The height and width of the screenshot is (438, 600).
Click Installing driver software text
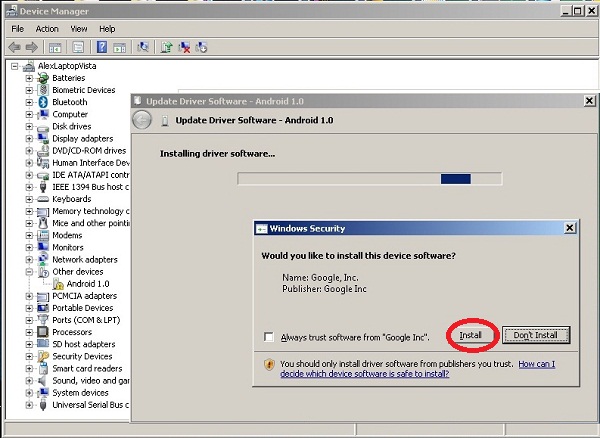coord(217,154)
